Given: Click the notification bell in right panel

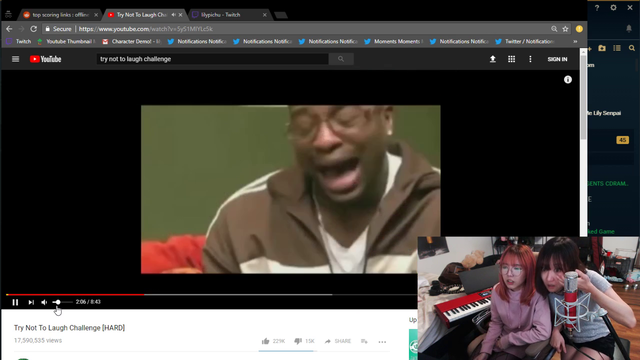Looking at the screenshot, I should (629, 28).
